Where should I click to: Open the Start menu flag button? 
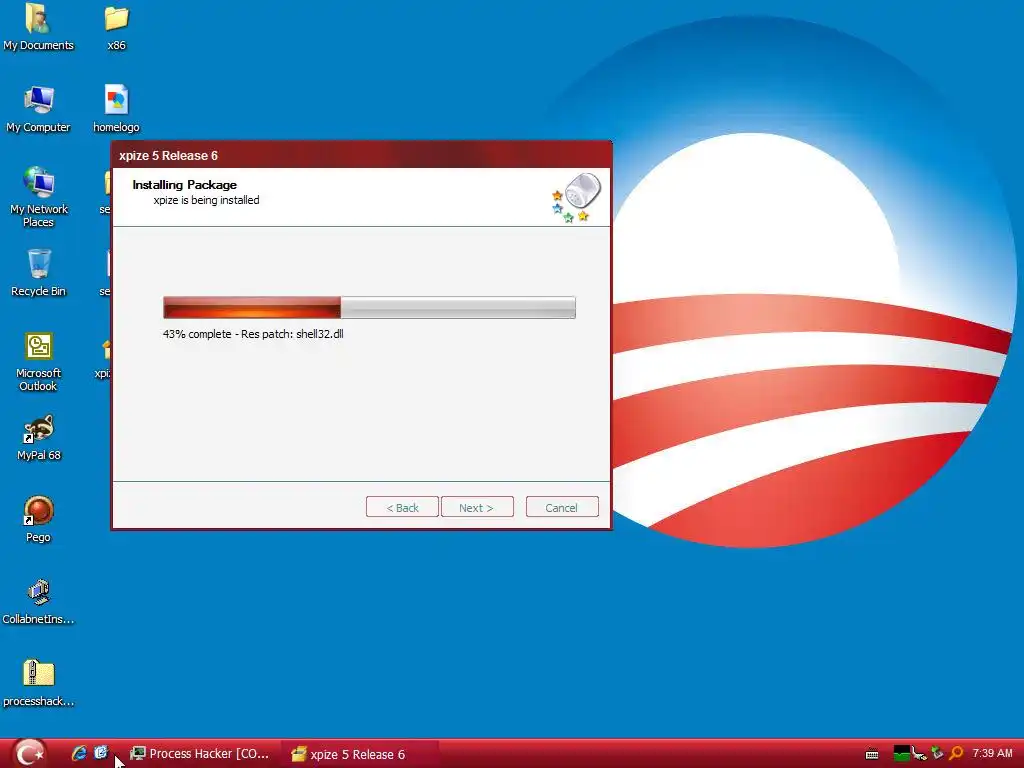pos(29,753)
